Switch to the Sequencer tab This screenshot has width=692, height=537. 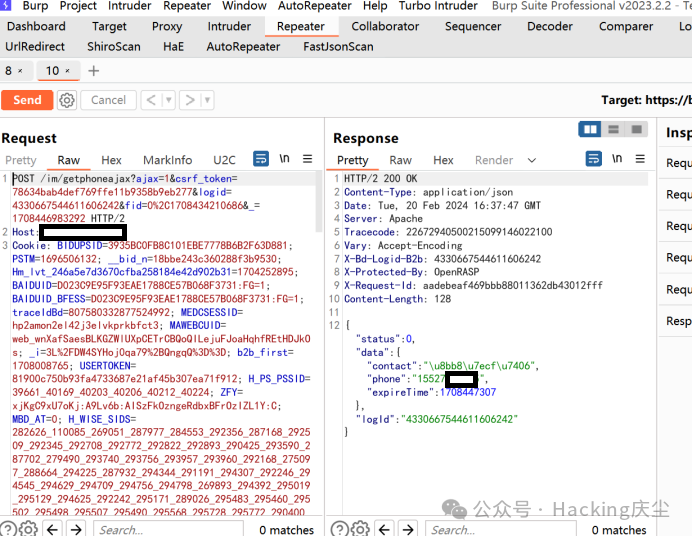(473, 26)
